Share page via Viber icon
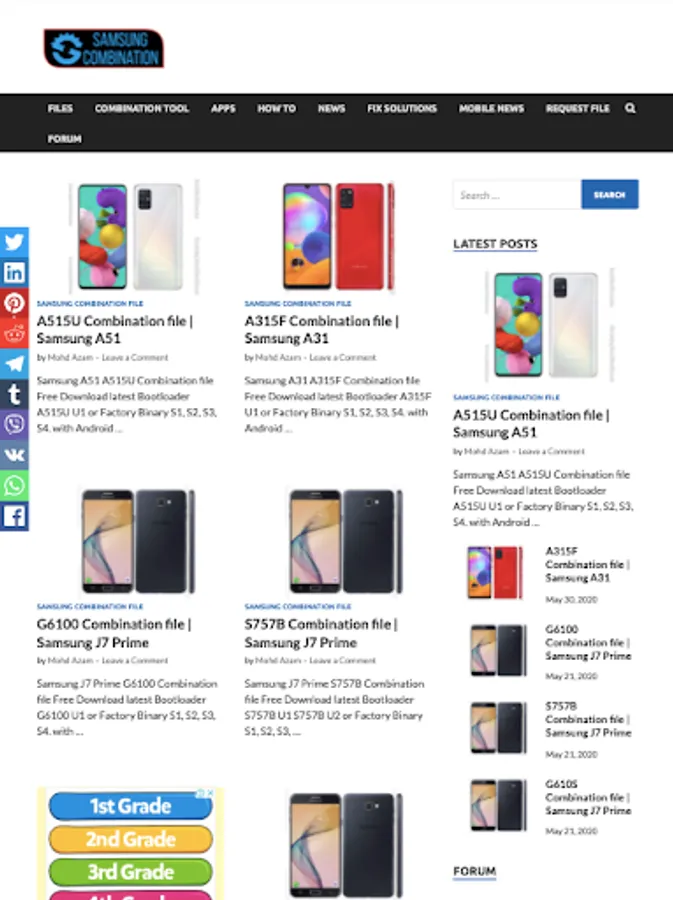 (x=14, y=424)
